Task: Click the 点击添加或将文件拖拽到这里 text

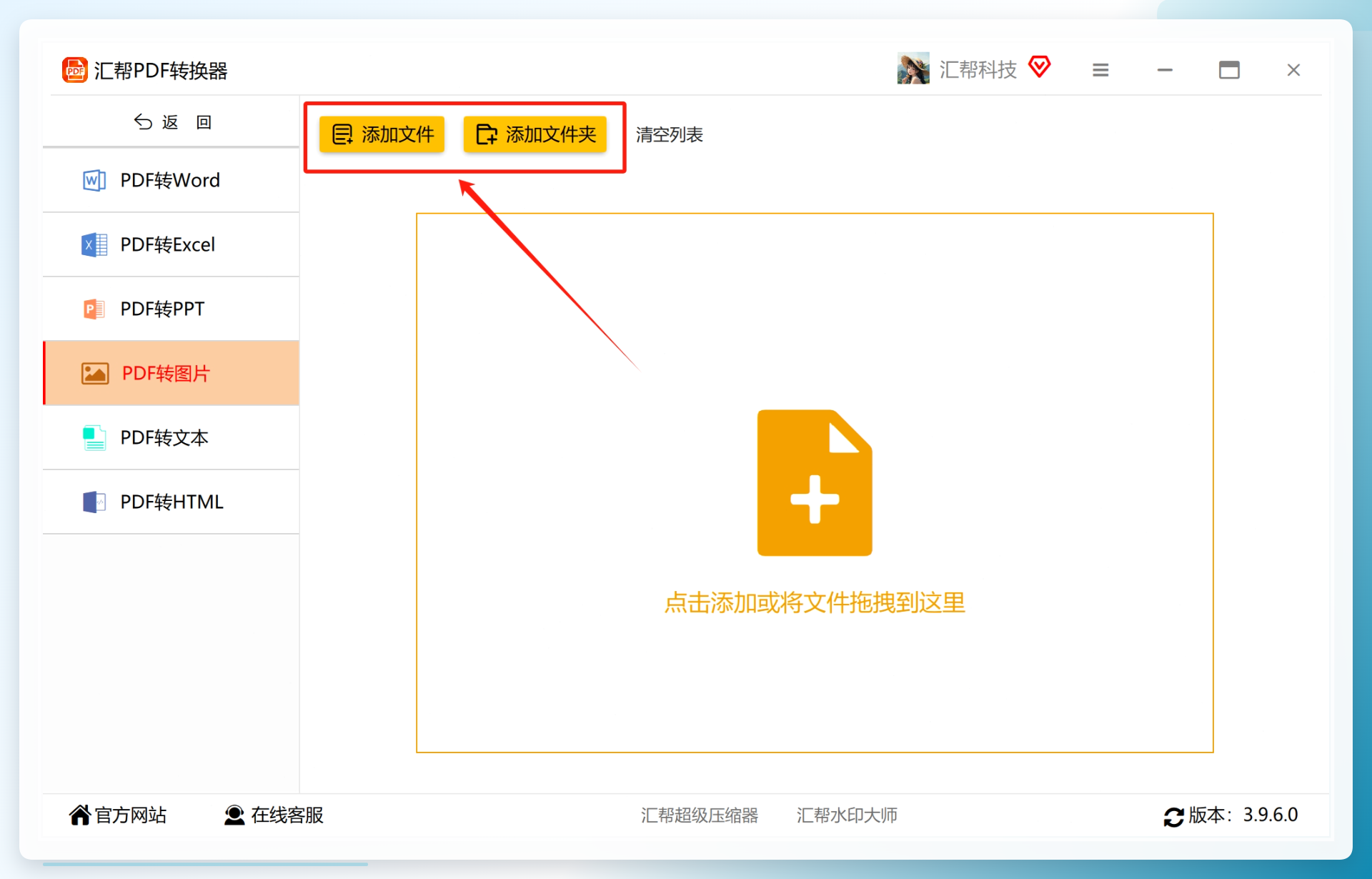Action: (x=815, y=602)
